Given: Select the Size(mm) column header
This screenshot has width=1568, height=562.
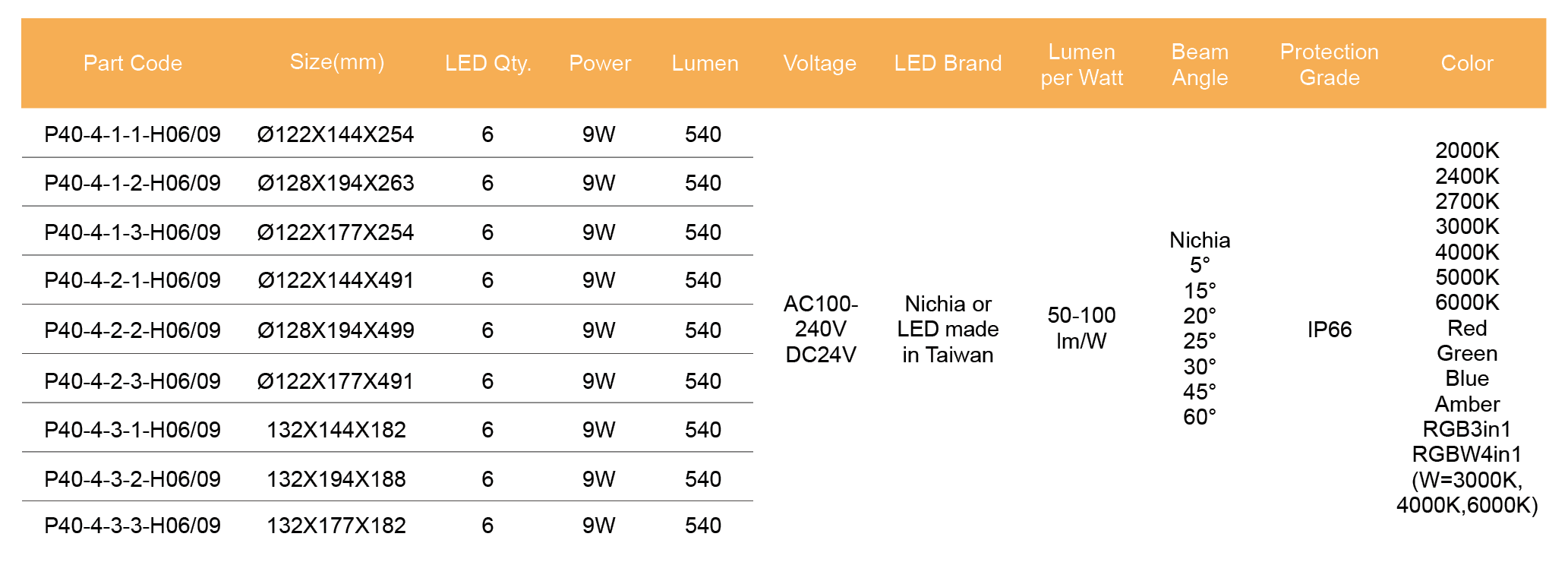Looking at the screenshot, I should (x=336, y=62).
